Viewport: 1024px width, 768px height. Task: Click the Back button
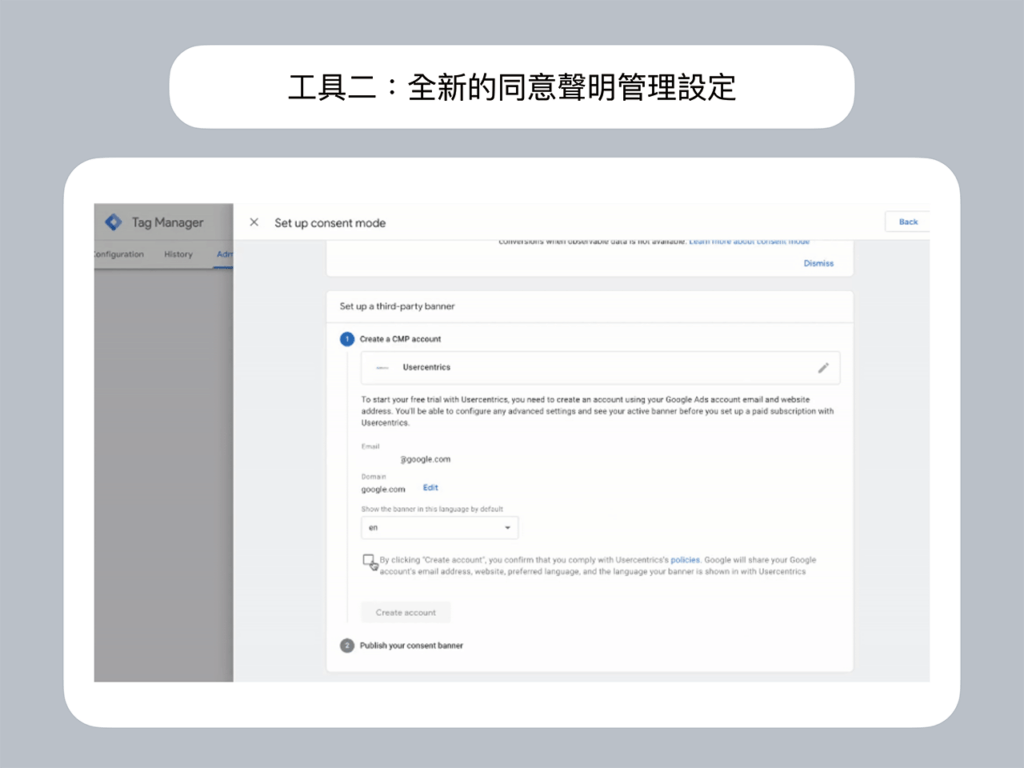907,222
